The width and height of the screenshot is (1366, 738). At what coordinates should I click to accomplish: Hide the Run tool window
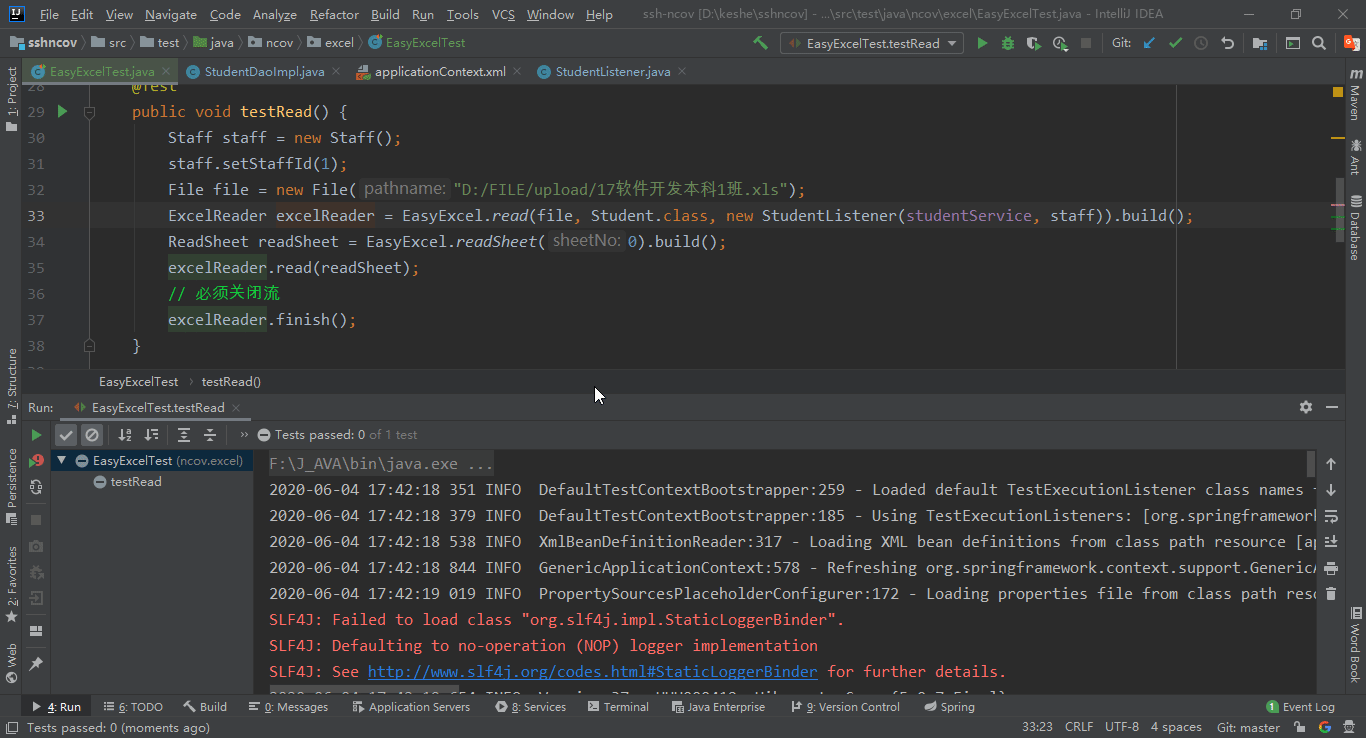[1332, 407]
